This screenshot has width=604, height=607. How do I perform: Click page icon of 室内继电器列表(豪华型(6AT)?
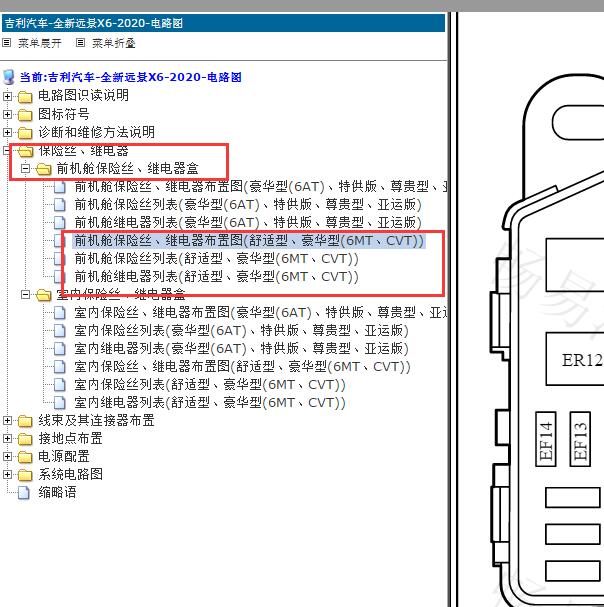[x=60, y=348]
